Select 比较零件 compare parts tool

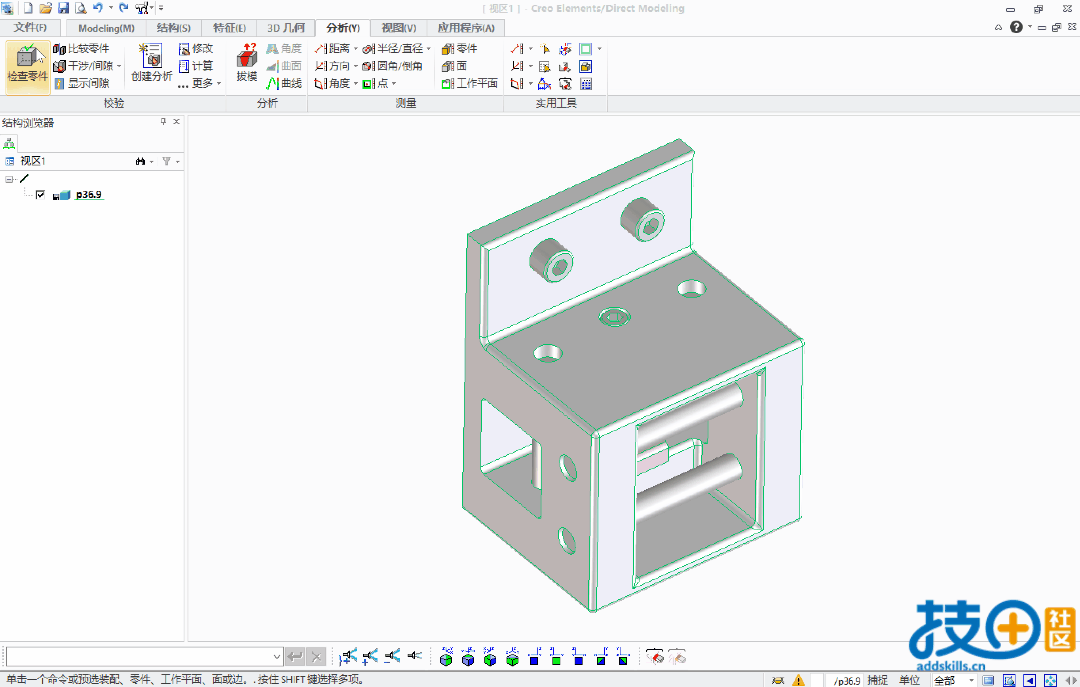[x=81, y=49]
